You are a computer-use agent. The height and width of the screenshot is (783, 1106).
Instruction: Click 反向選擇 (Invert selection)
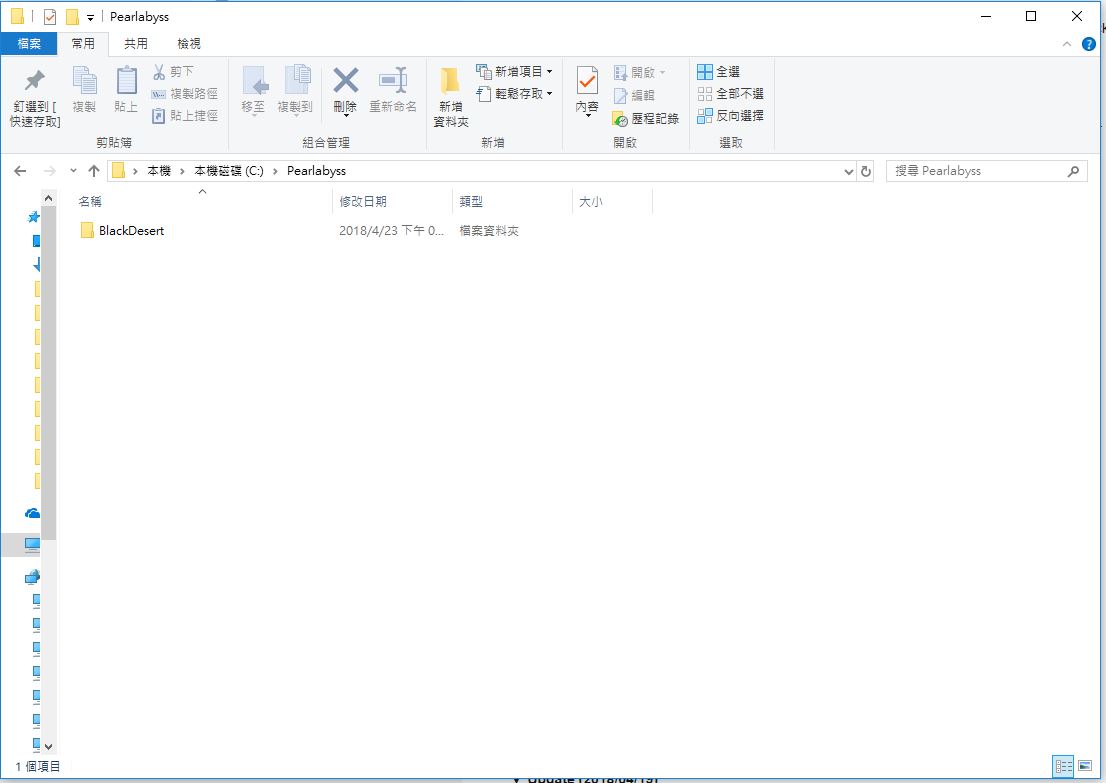pyautogui.click(x=730, y=115)
